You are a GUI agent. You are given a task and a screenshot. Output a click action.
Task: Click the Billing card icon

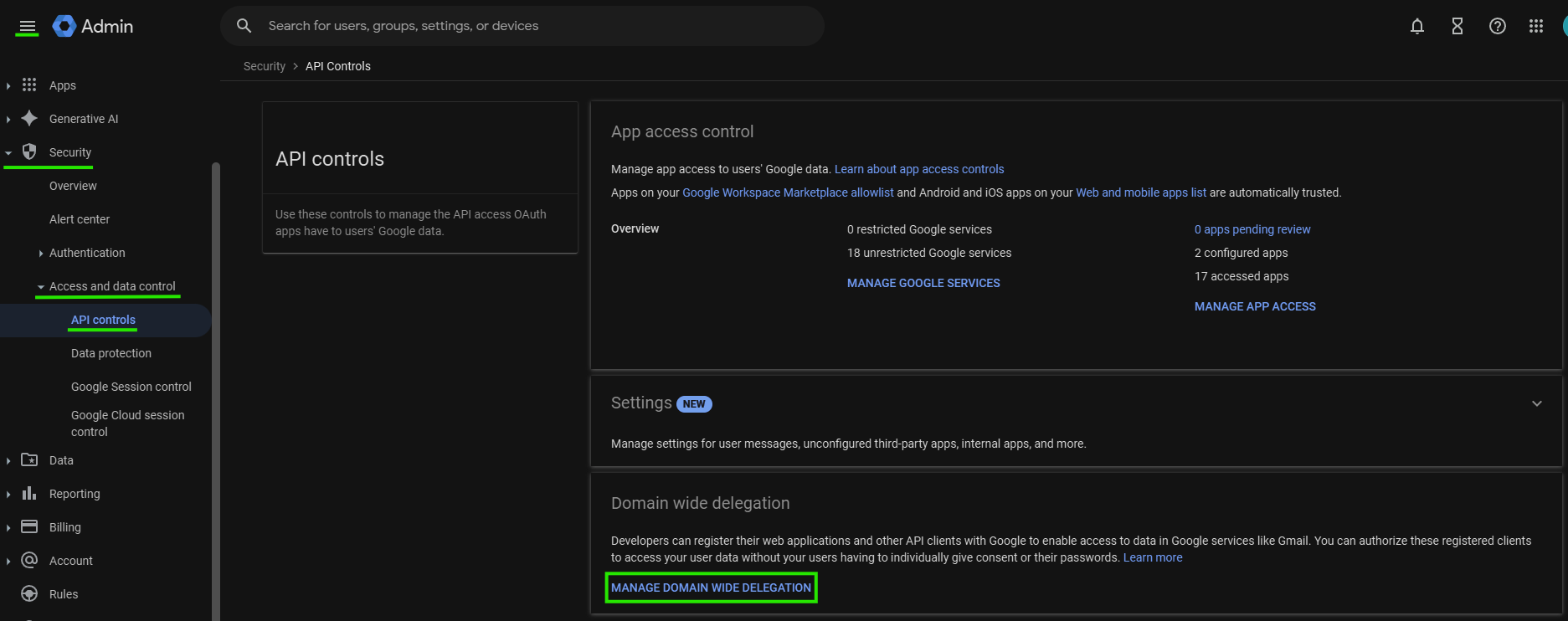pyautogui.click(x=29, y=526)
